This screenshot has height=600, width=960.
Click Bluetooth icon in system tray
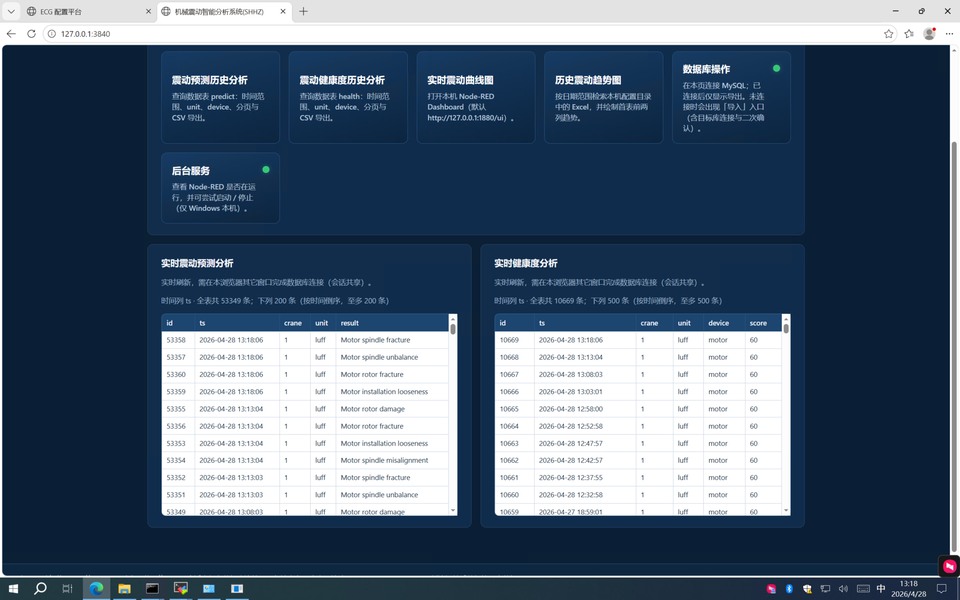coord(789,589)
